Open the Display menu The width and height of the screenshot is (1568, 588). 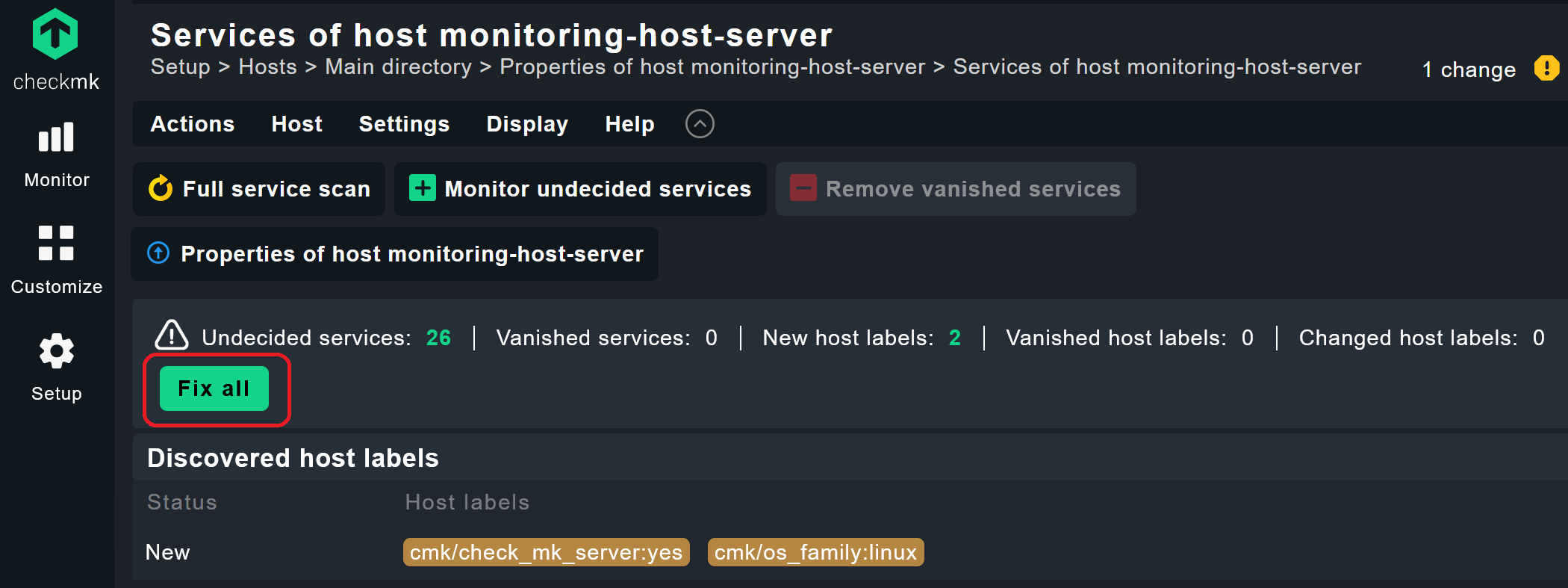(527, 124)
